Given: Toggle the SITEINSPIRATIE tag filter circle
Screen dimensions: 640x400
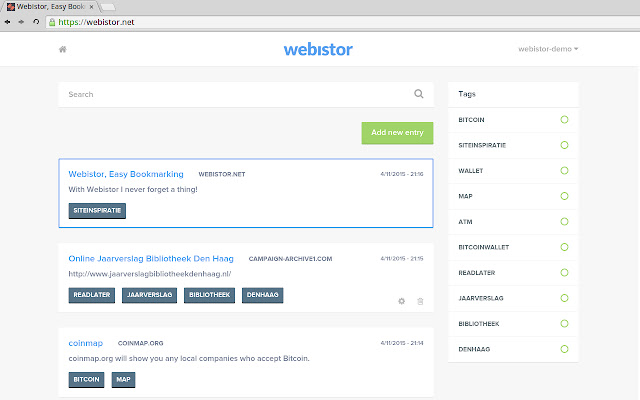Looking at the screenshot, I should click(x=564, y=145).
